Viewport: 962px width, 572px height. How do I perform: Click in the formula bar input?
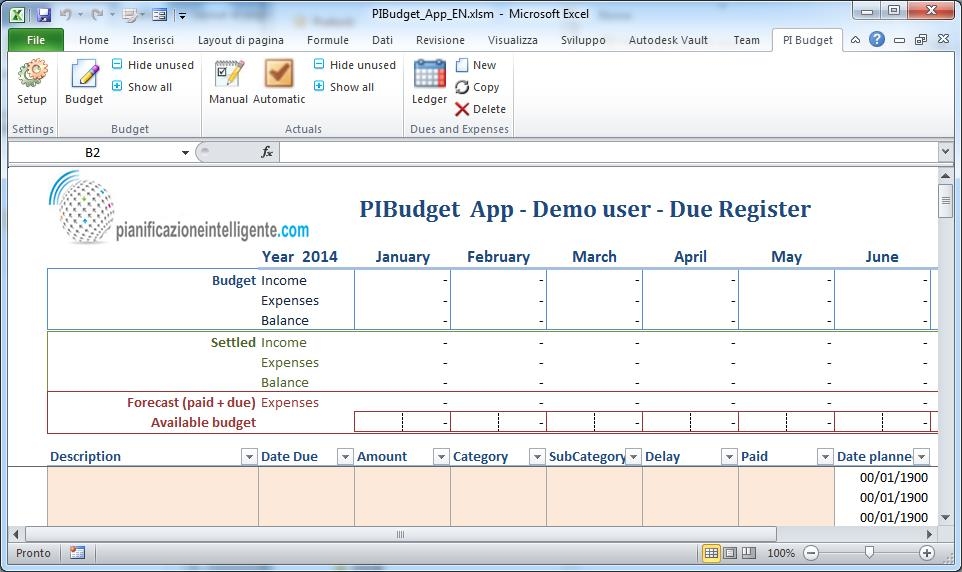click(x=608, y=152)
